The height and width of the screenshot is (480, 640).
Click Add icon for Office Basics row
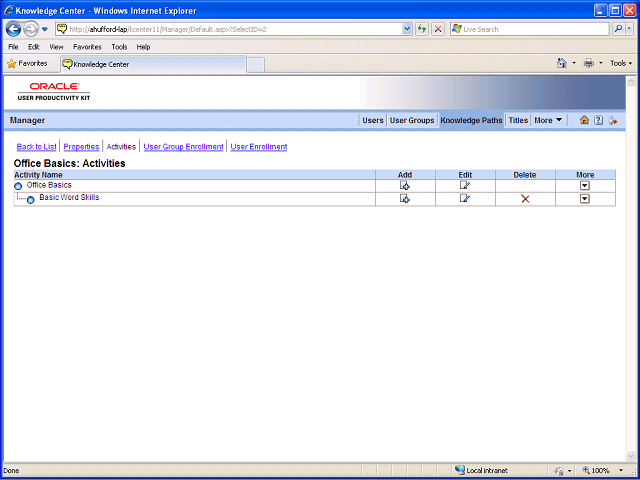point(404,186)
